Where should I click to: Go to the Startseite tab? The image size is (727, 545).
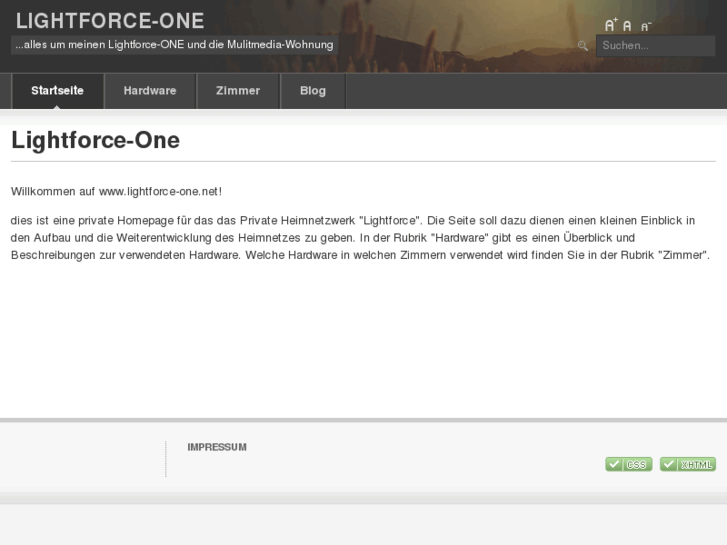point(57,91)
